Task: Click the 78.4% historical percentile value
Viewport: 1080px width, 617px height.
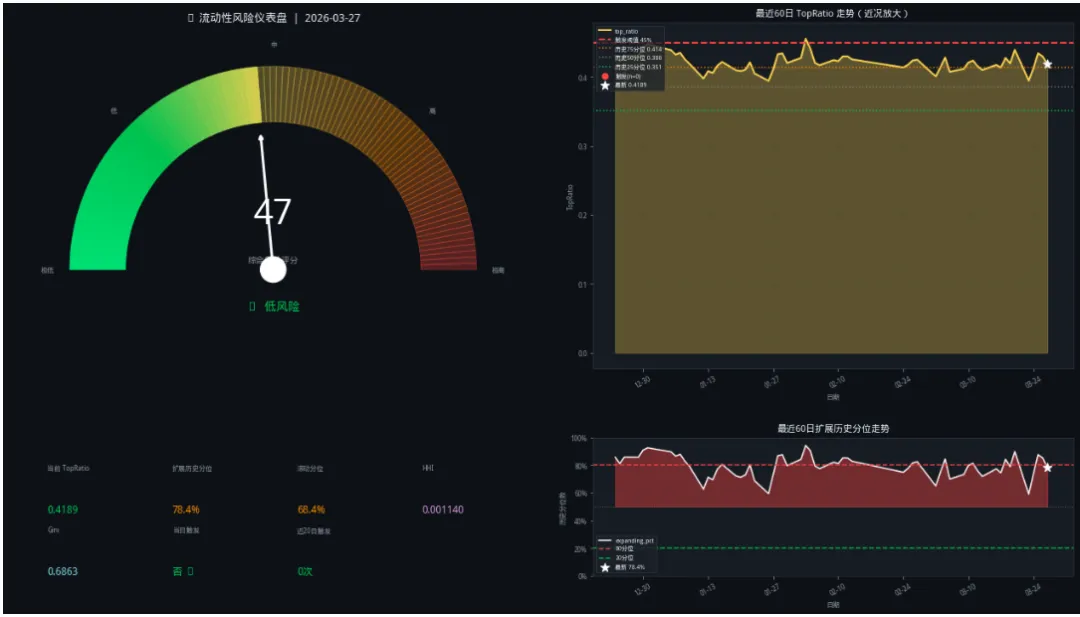Action: pyautogui.click(x=186, y=510)
